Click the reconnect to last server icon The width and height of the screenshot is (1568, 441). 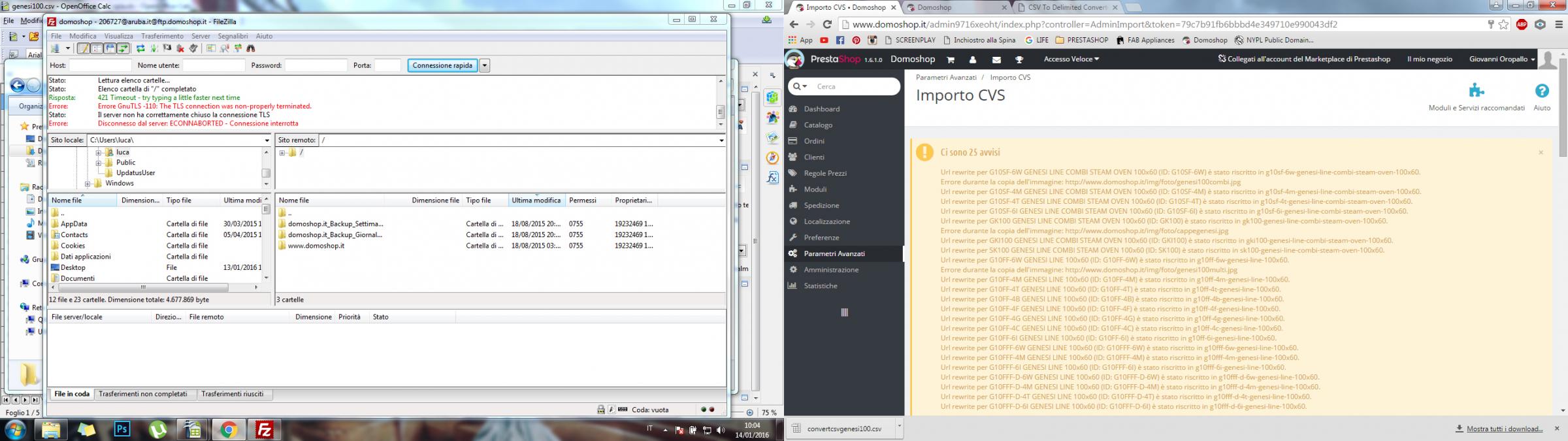tap(193, 48)
